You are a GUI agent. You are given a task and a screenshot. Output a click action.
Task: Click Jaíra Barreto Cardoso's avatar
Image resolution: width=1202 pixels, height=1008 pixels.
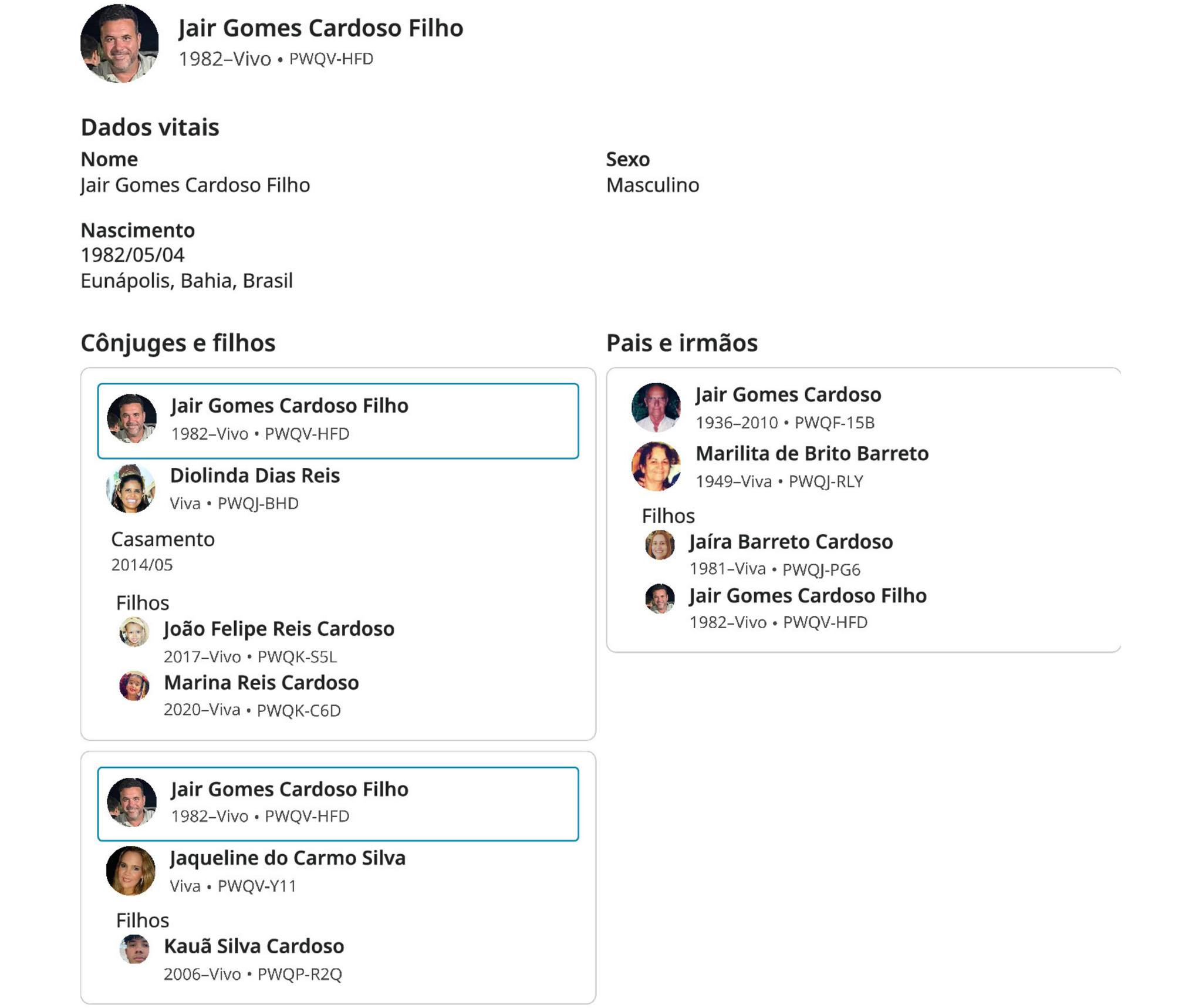point(660,545)
